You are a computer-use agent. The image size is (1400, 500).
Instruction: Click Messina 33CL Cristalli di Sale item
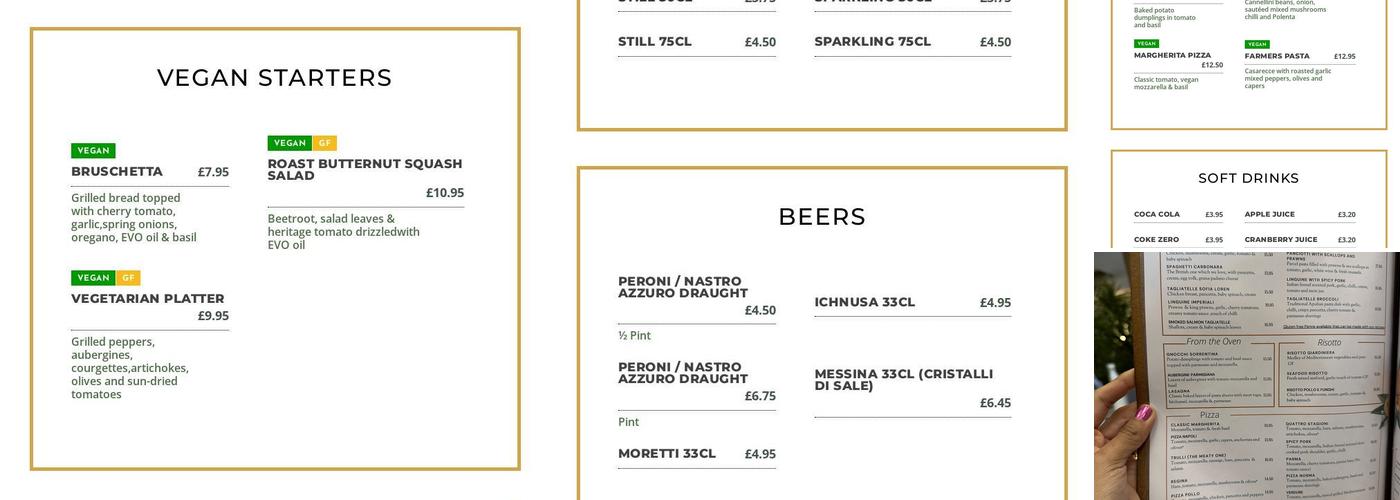point(903,380)
